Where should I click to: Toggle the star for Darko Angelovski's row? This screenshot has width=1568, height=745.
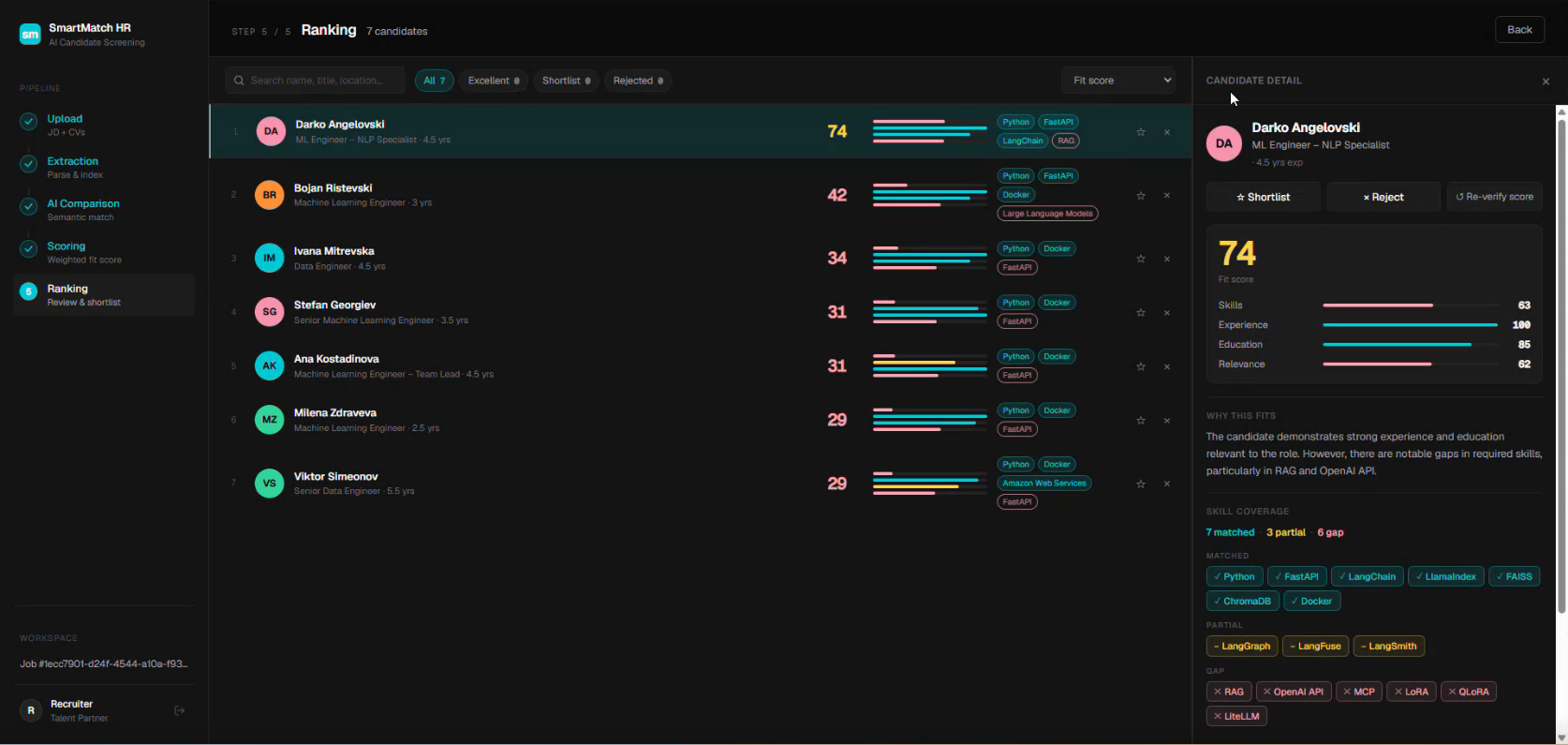click(1141, 132)
